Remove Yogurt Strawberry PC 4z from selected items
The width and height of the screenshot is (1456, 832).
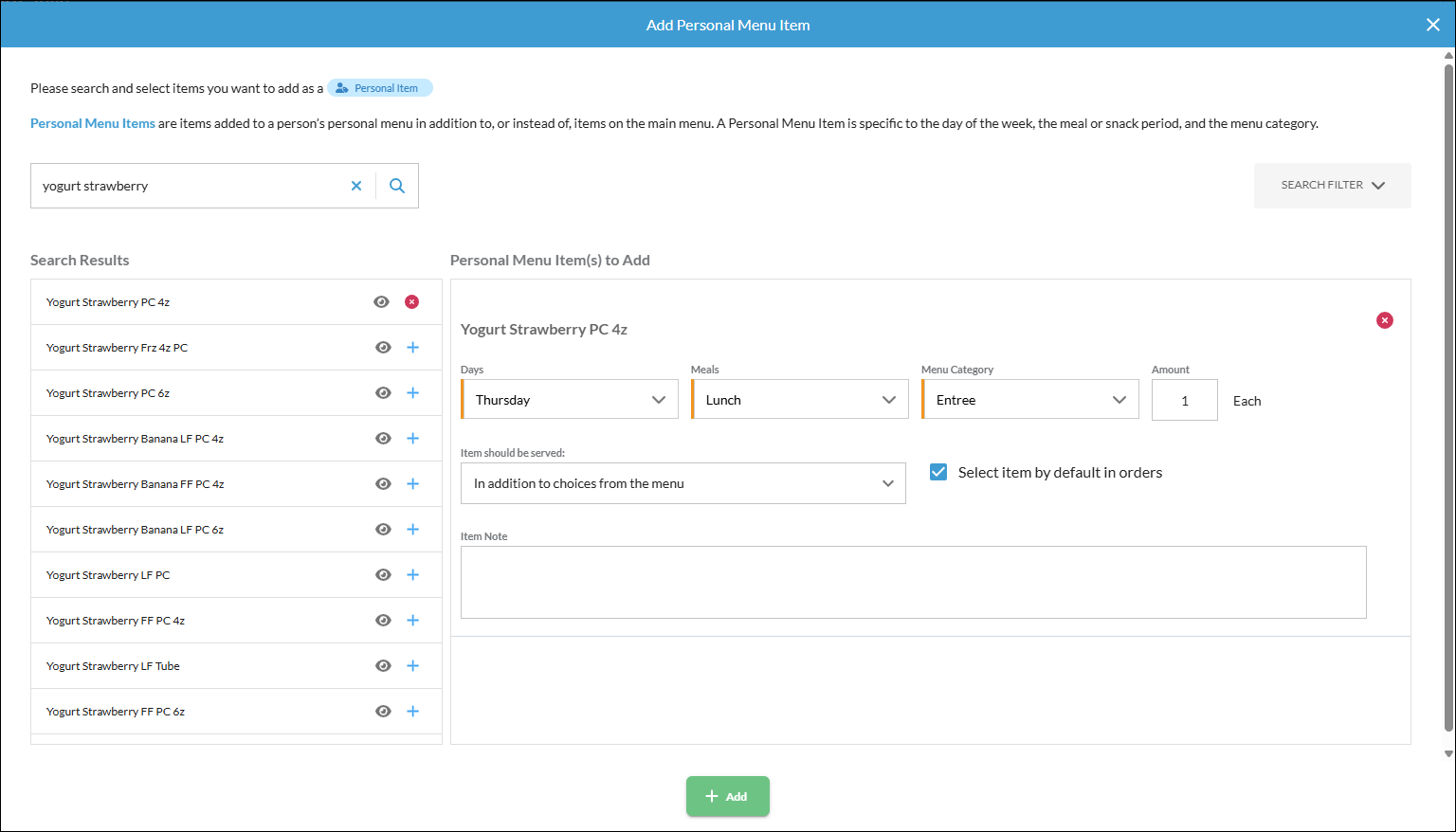pos(411,301)
